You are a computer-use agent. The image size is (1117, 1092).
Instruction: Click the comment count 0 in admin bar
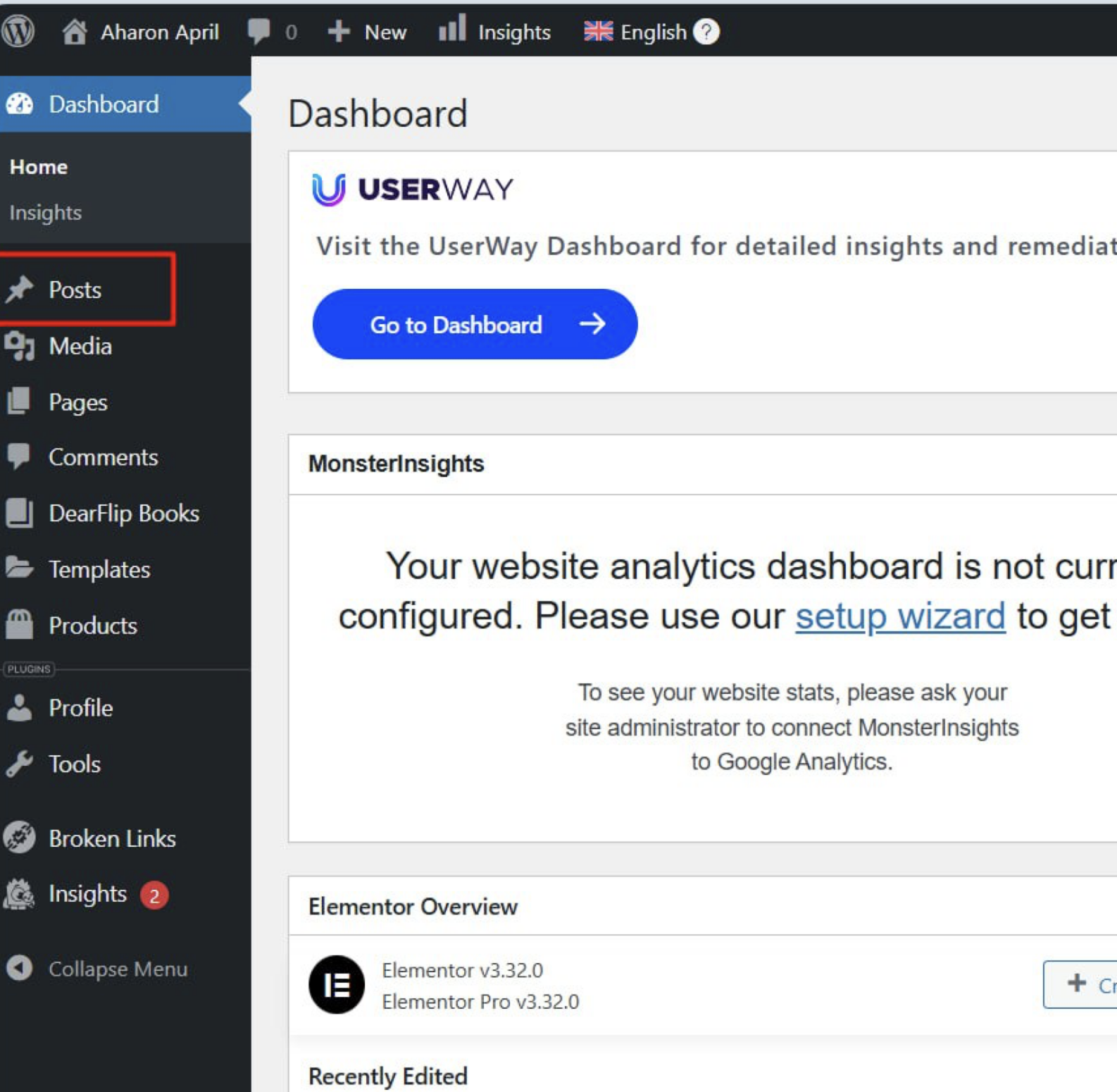[x=291, y=32]
